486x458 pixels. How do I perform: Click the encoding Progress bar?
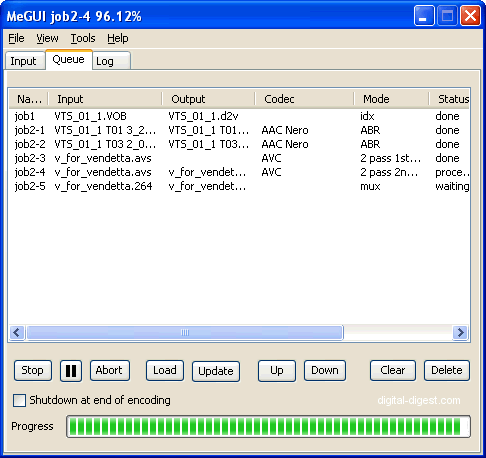point(268,426)
